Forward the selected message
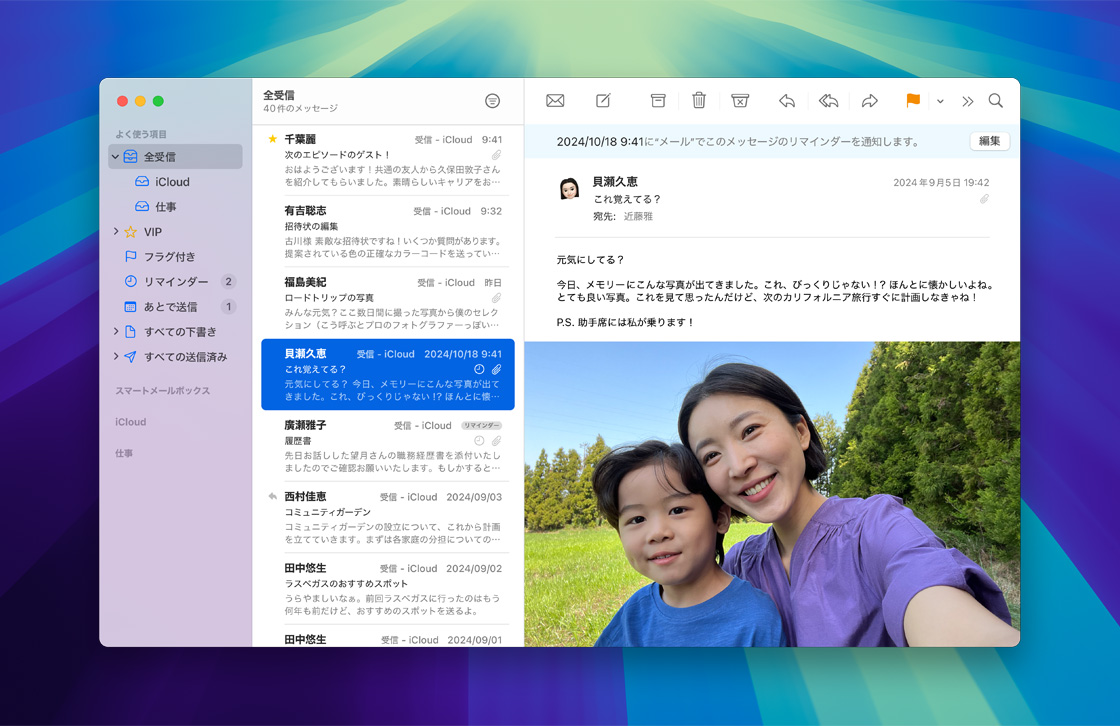This screenshot has width=1120, height=726. (x=870, y=101)
